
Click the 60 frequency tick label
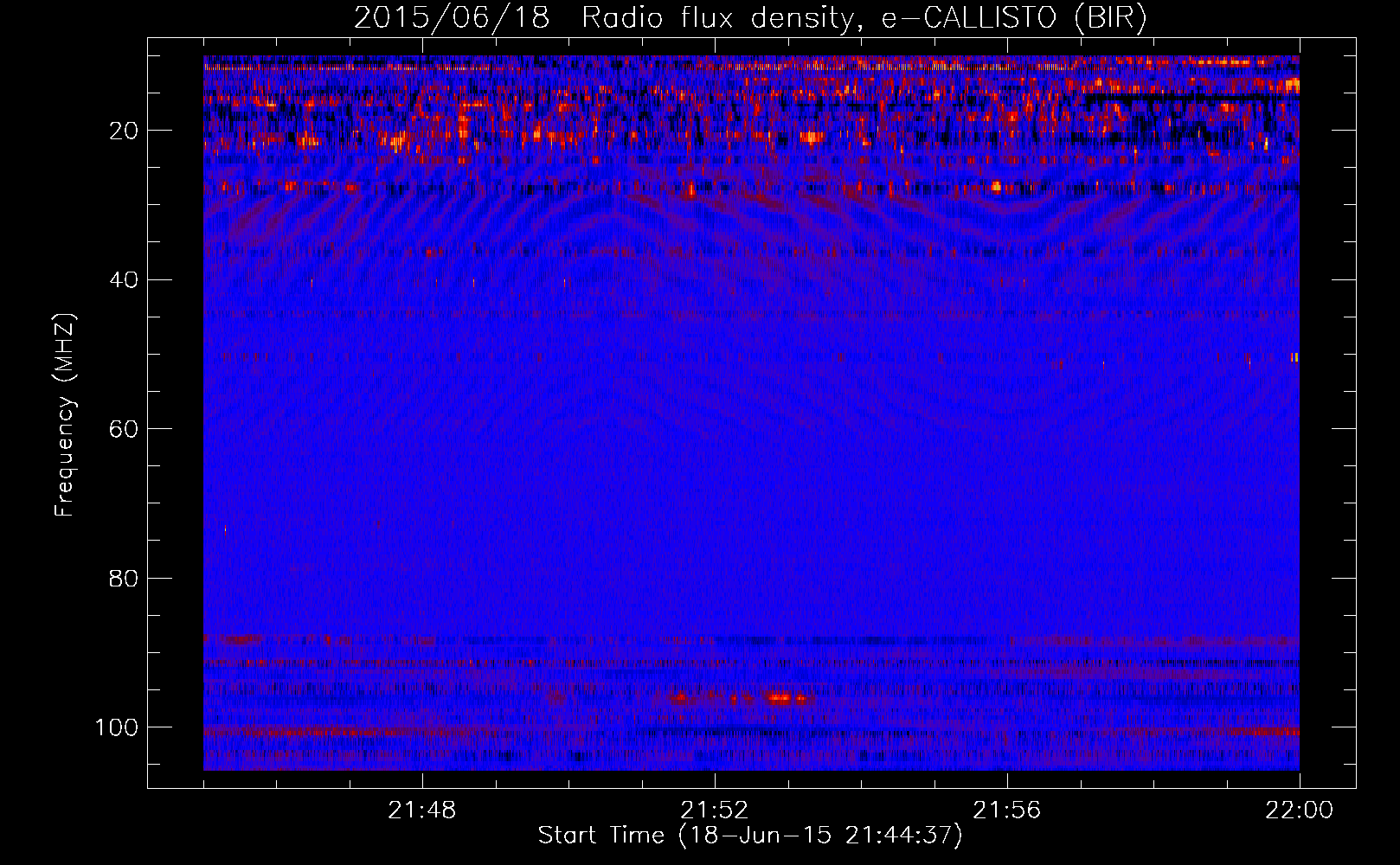tap(124, 429)
